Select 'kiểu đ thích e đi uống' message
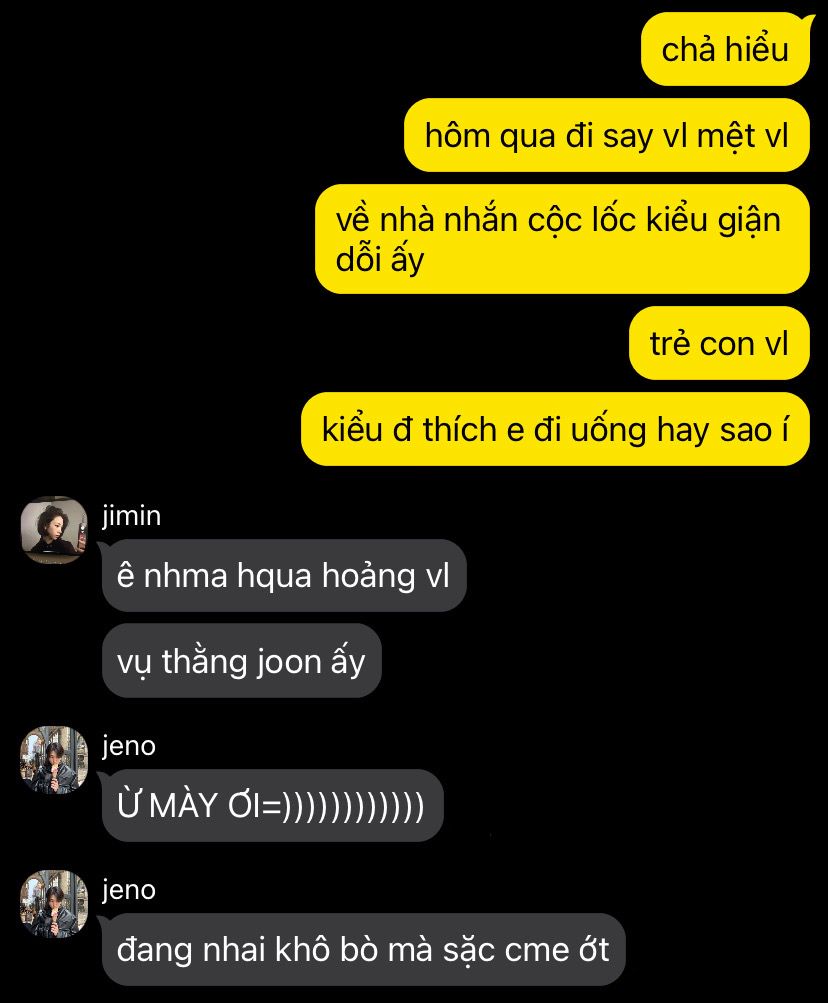Viewport: 828px width, 1003px height. (x=555, y=429)
